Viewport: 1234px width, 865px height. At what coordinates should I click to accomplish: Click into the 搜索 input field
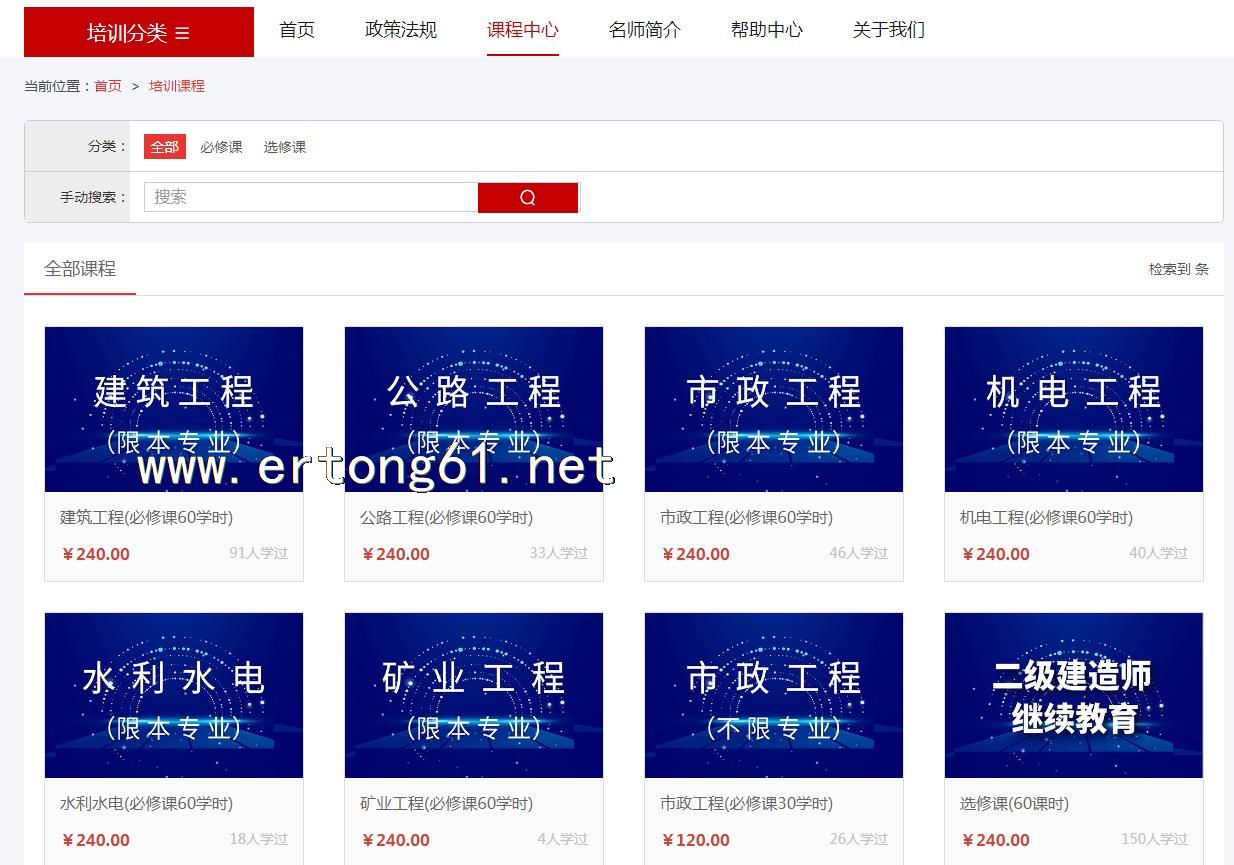point(311,197)
